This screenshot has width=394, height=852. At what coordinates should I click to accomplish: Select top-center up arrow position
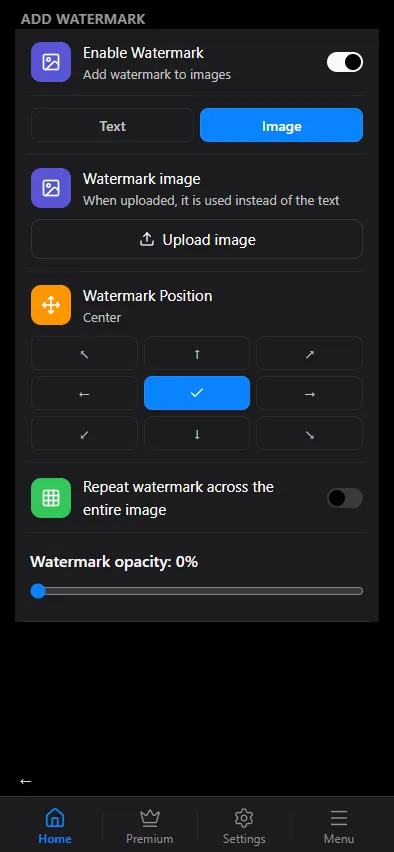tap(197, 354)
